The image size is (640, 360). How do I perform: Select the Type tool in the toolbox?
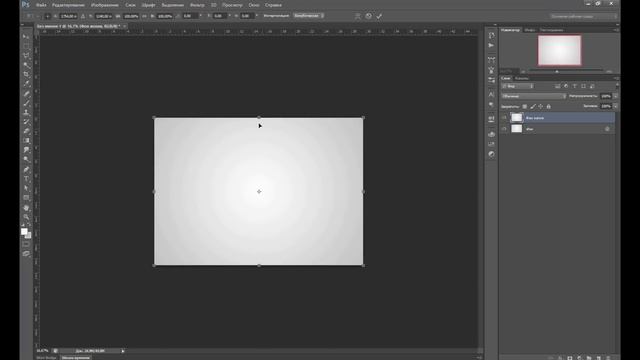click(27, 179)
